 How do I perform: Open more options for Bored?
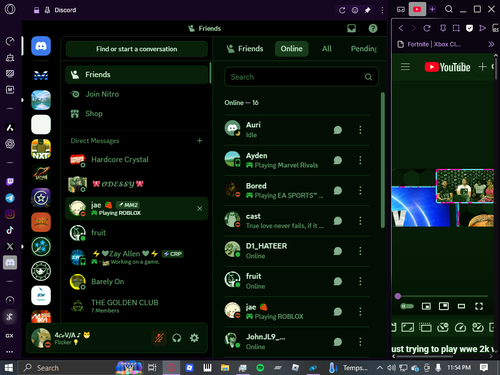360,190
